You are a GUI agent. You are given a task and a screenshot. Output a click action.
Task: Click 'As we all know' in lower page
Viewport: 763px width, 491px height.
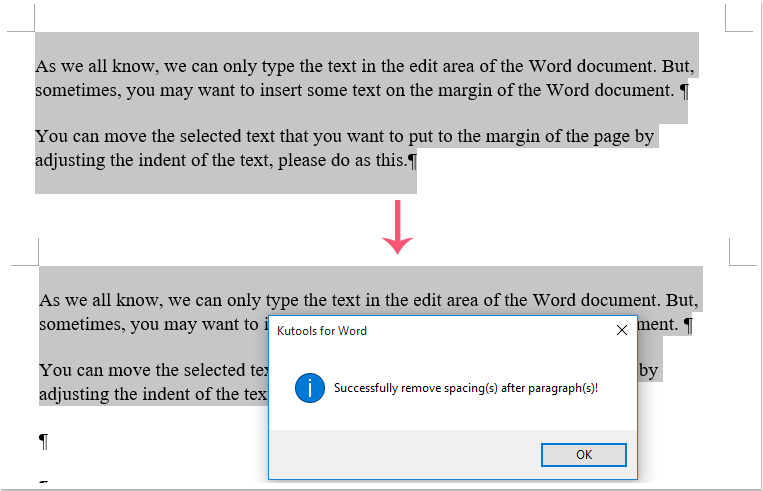[x=89, y=301]
